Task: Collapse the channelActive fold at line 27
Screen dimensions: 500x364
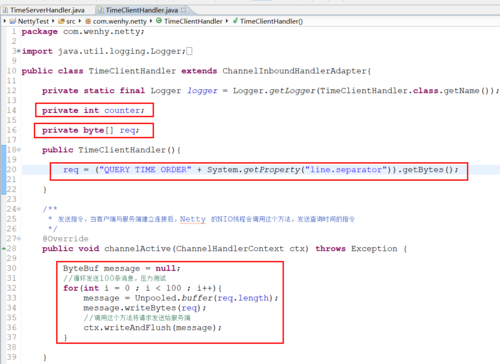Action: click(x=19, y=239)
